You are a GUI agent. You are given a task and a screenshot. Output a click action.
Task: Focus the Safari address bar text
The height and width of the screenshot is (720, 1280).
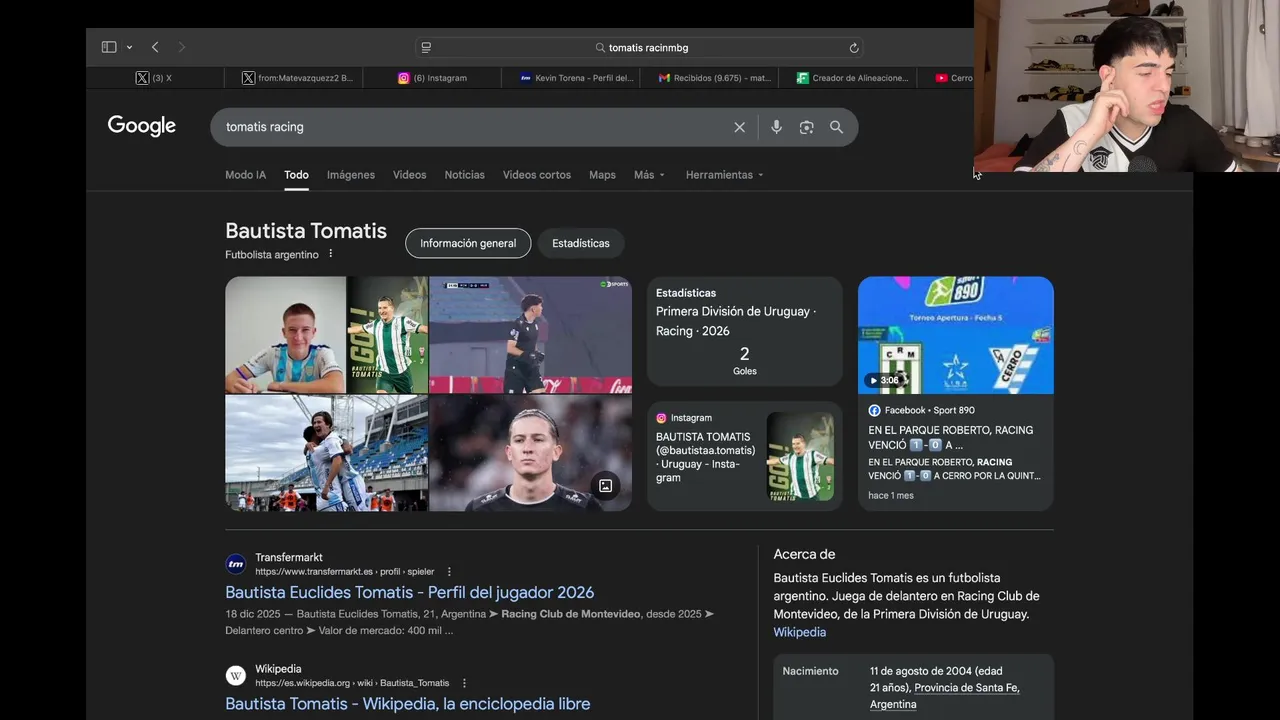[x=648, y=47]
